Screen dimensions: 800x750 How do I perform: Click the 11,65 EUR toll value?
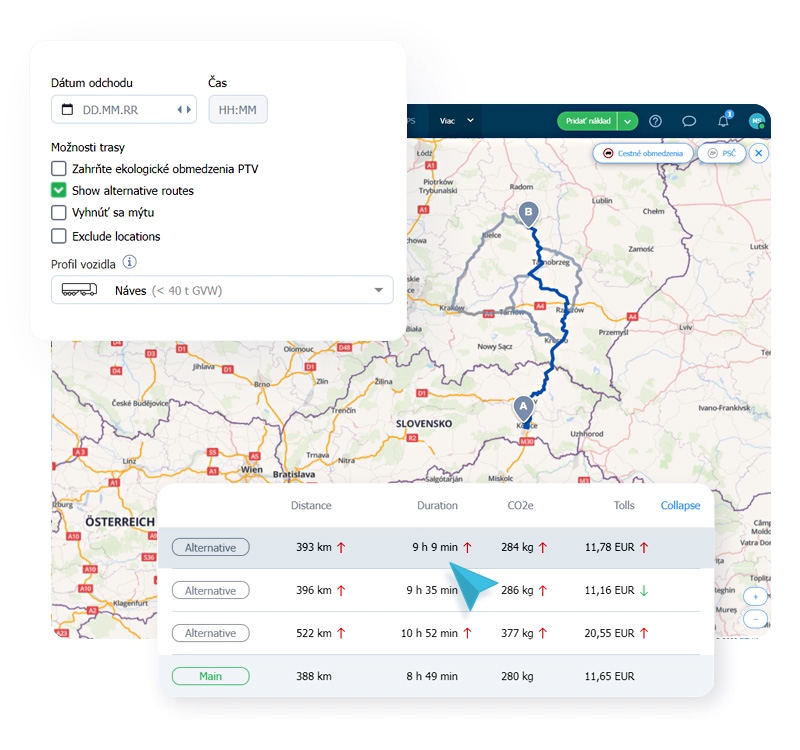(x=609, y=676)
